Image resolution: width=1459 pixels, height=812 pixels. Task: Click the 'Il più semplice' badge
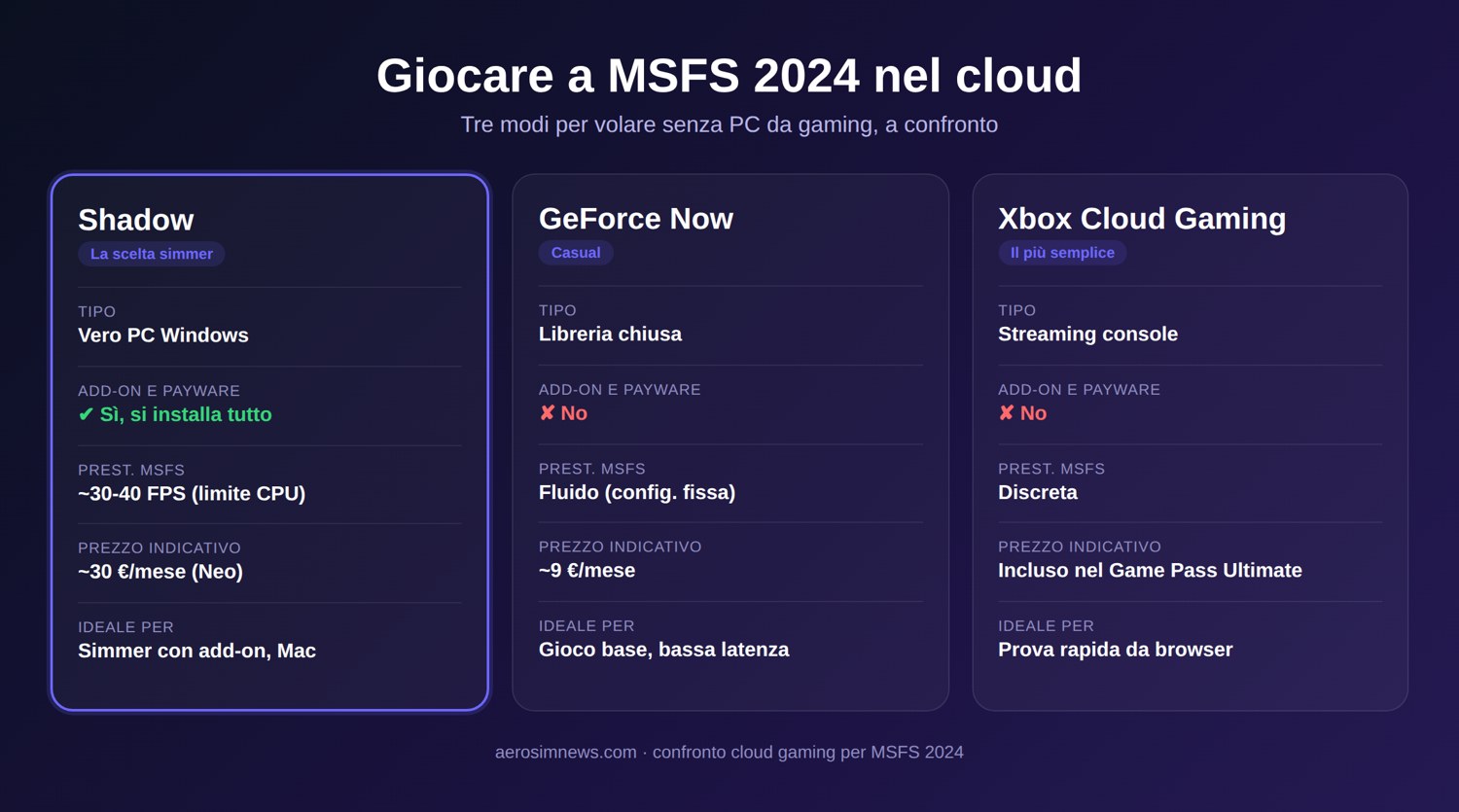tap(1062, 253)
